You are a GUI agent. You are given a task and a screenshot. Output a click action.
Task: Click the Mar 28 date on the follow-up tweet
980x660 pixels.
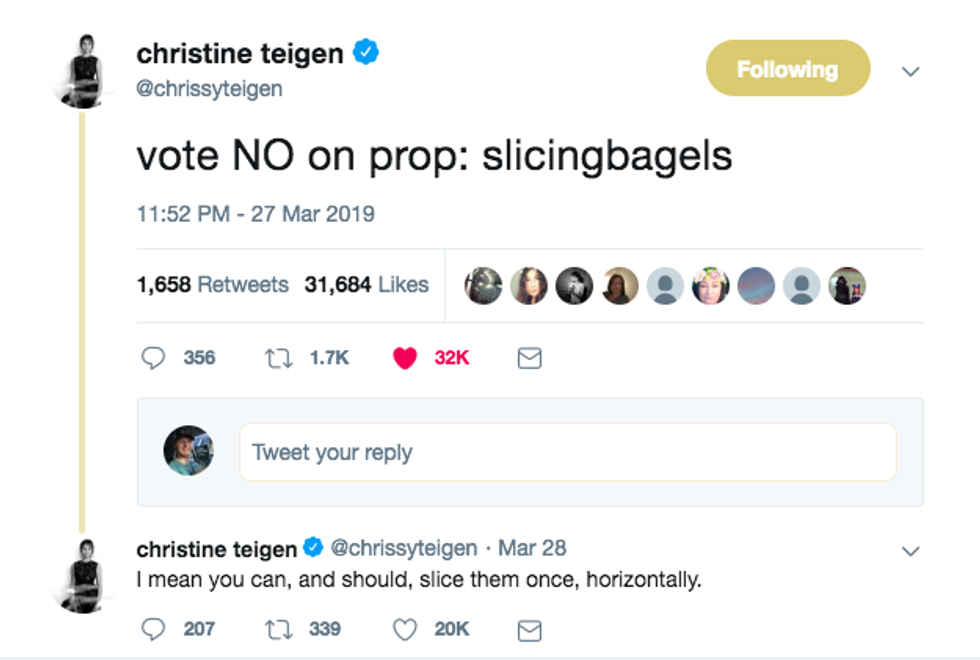532,548
